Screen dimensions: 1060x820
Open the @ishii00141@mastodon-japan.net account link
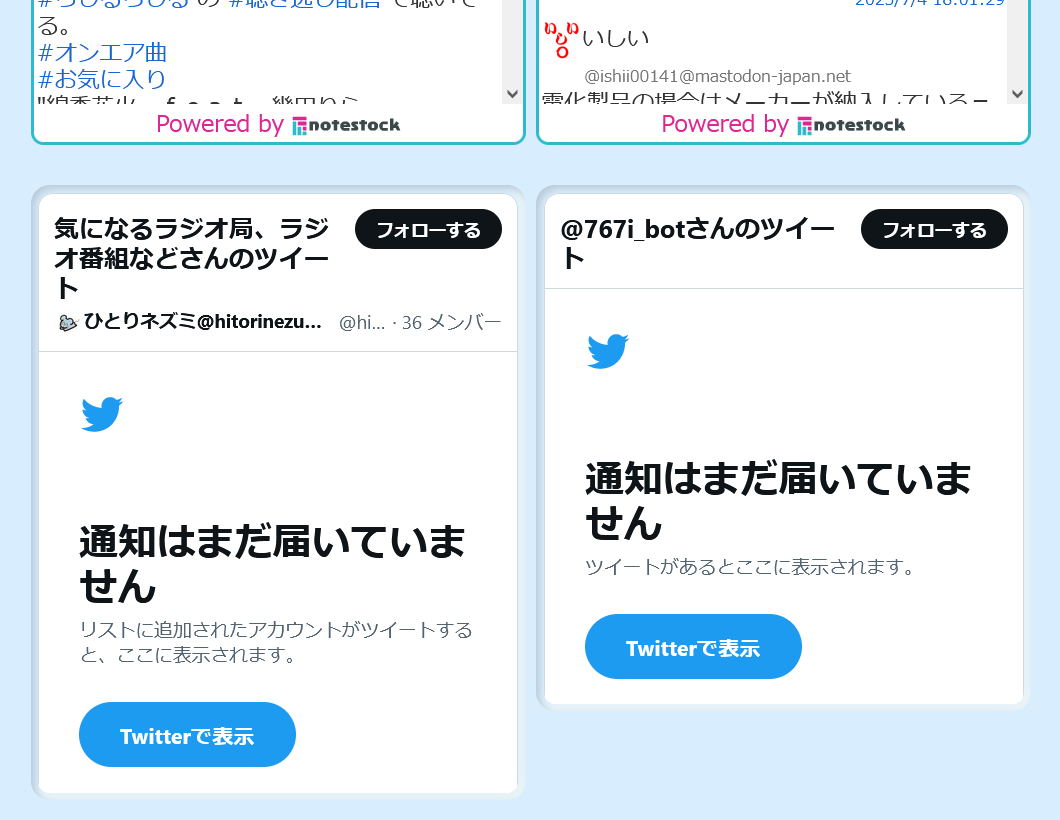(x=717, y=76)
